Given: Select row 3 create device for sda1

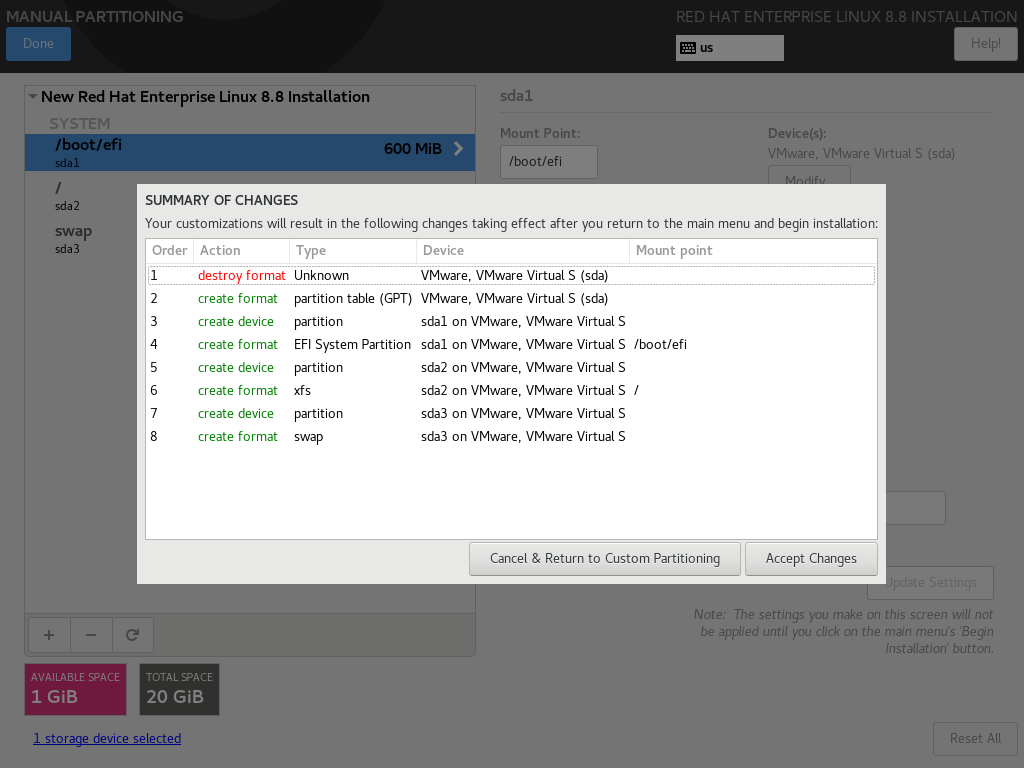Looking at the screenshot, I should [x=511, y=321].
